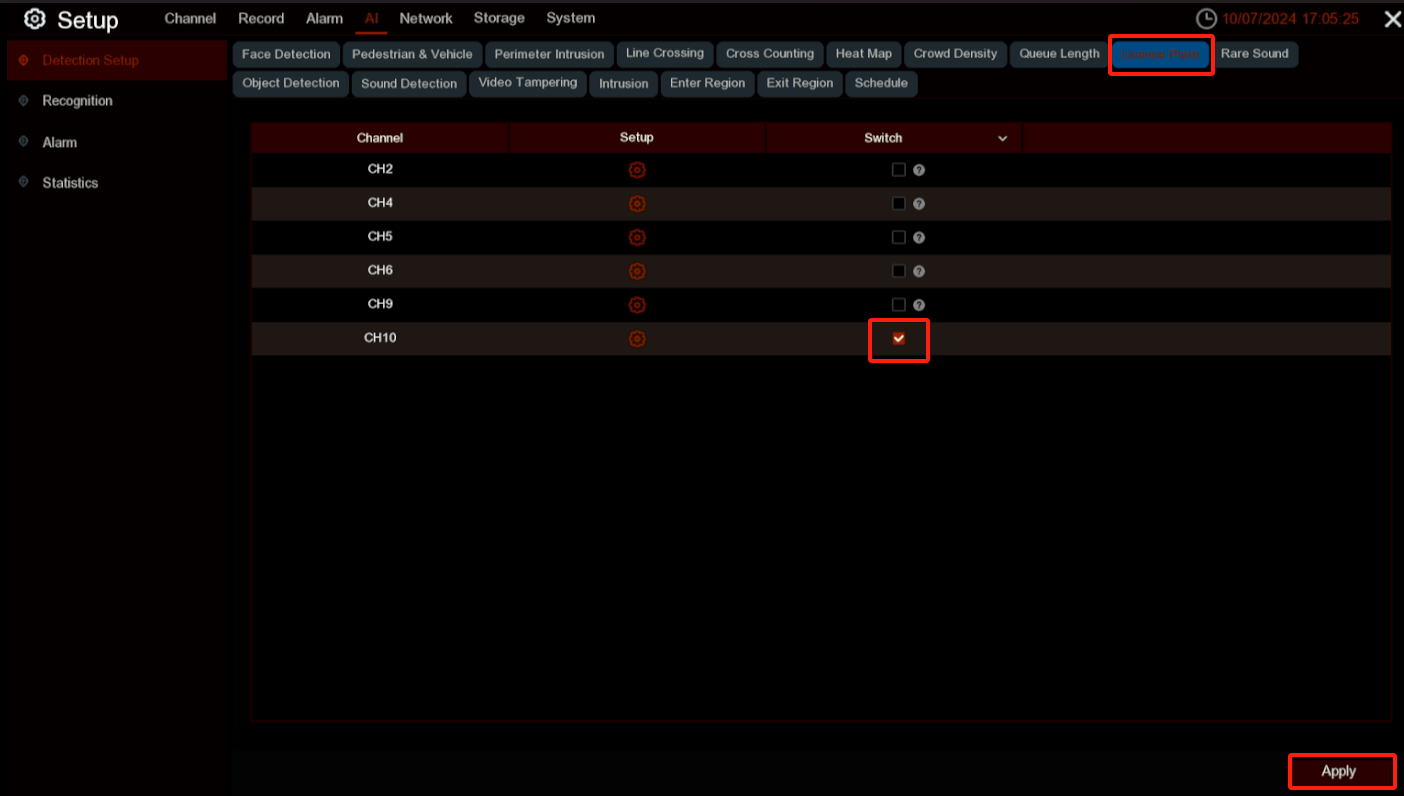Open the Network menu
Screen dimensions: 1404x796
pos(426,18)
